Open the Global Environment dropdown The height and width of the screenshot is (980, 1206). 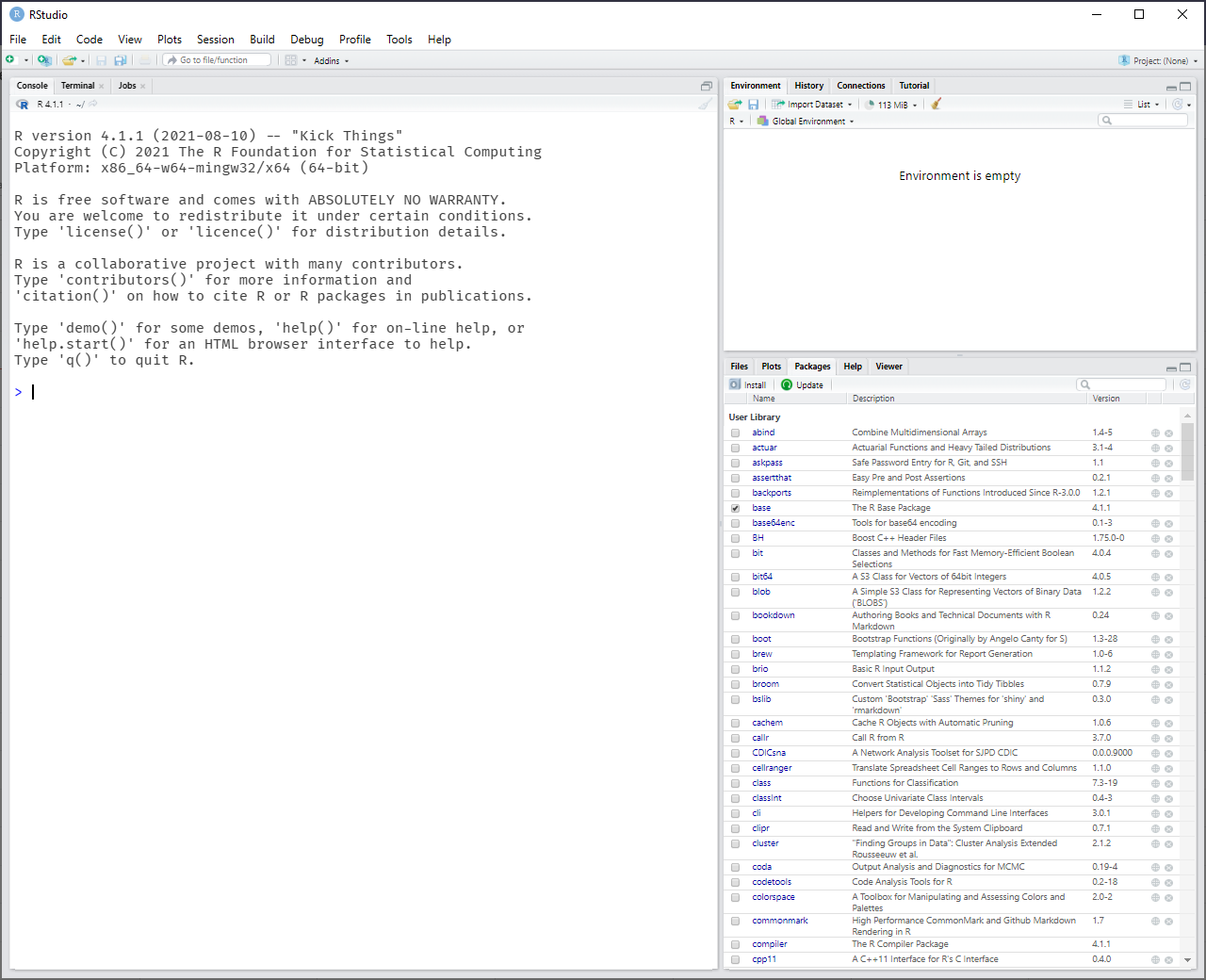coord(806,122)
